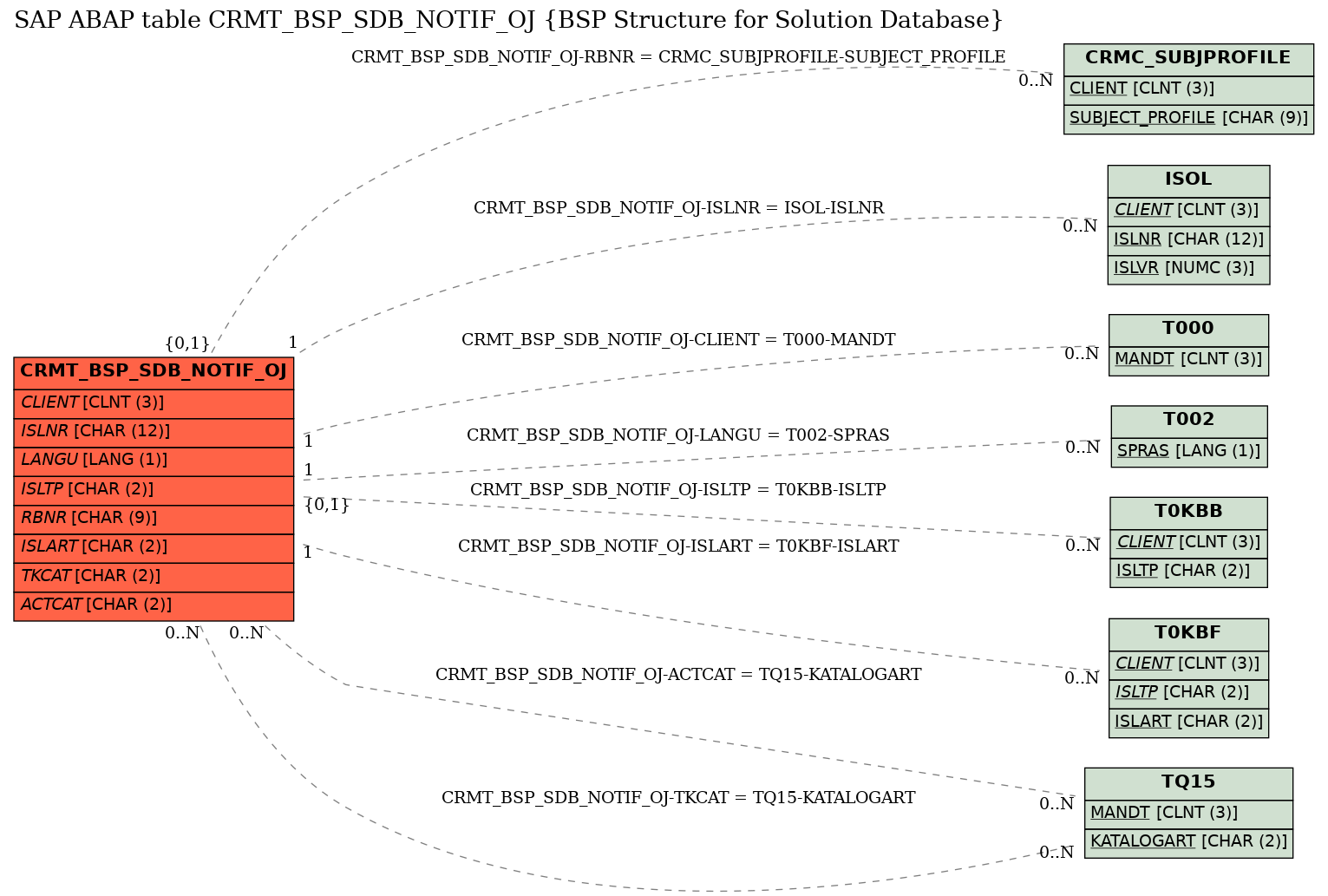1328x896 pixels.
Task: Click the TKCAT = TQ15-KATALOGART relation label
Action: 678,798
